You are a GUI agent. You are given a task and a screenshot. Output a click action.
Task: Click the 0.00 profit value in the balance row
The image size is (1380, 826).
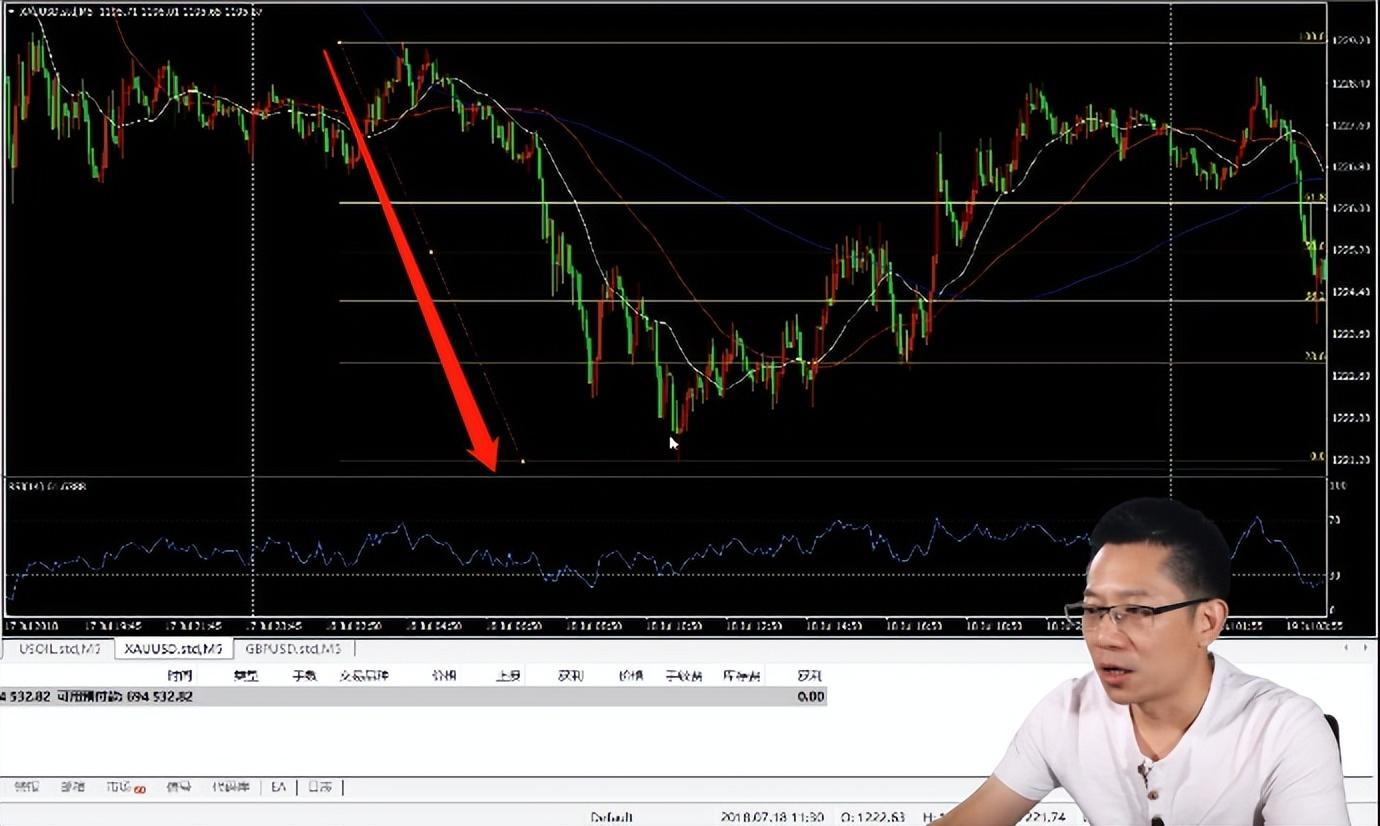pyautogui.click(x=811, y=696)
